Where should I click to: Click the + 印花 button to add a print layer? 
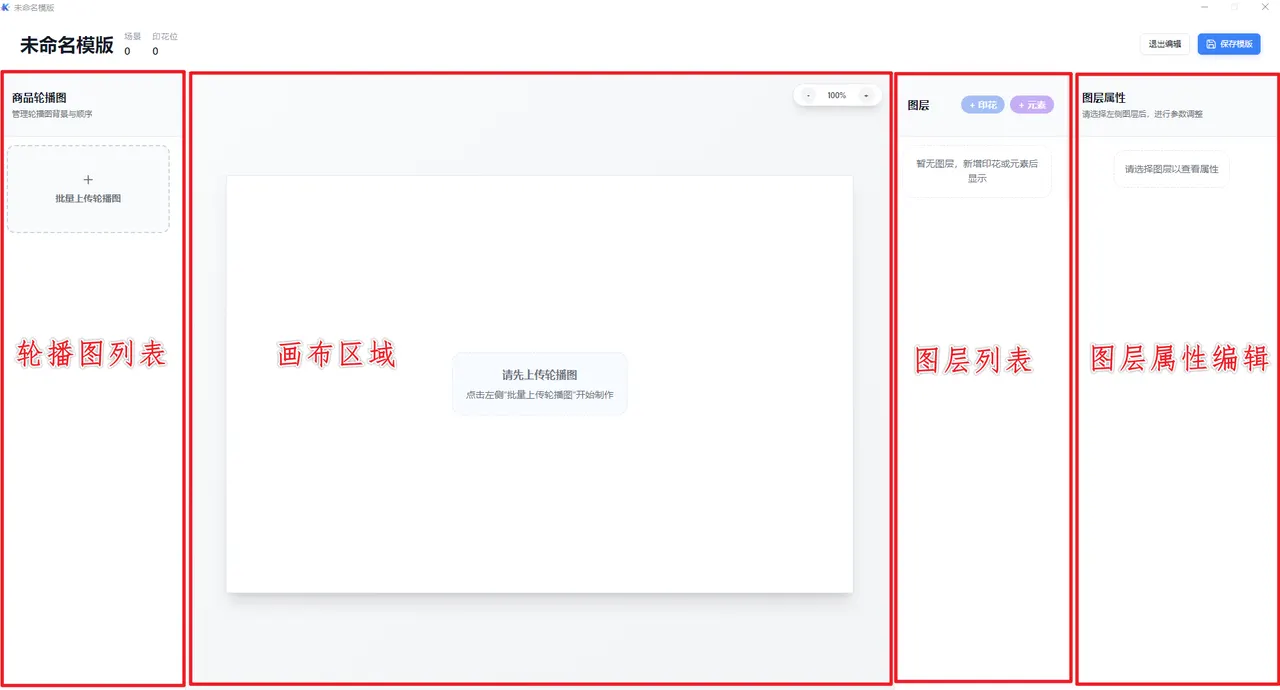point(981,104)
